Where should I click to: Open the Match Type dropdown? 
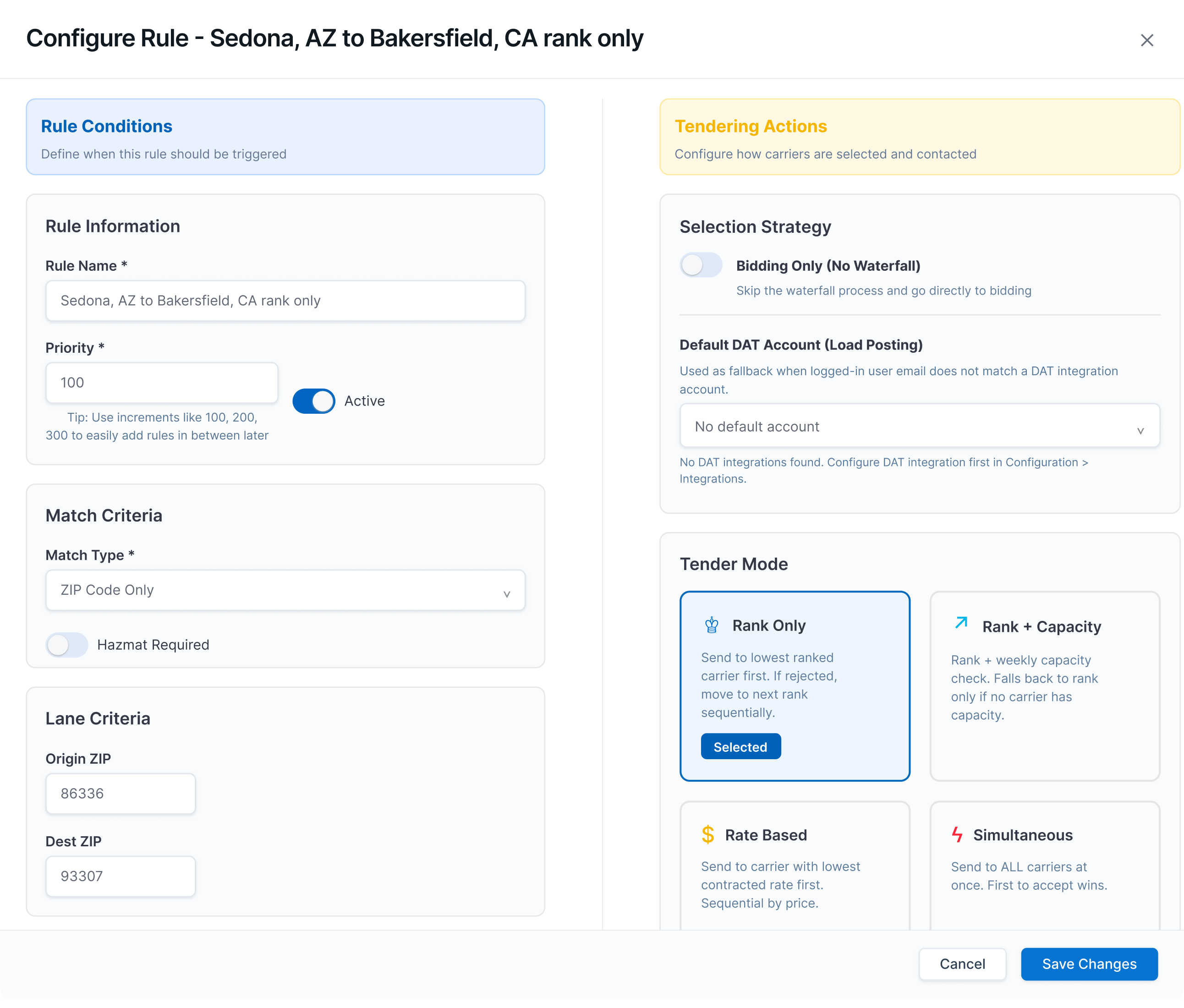click(285, 590)
